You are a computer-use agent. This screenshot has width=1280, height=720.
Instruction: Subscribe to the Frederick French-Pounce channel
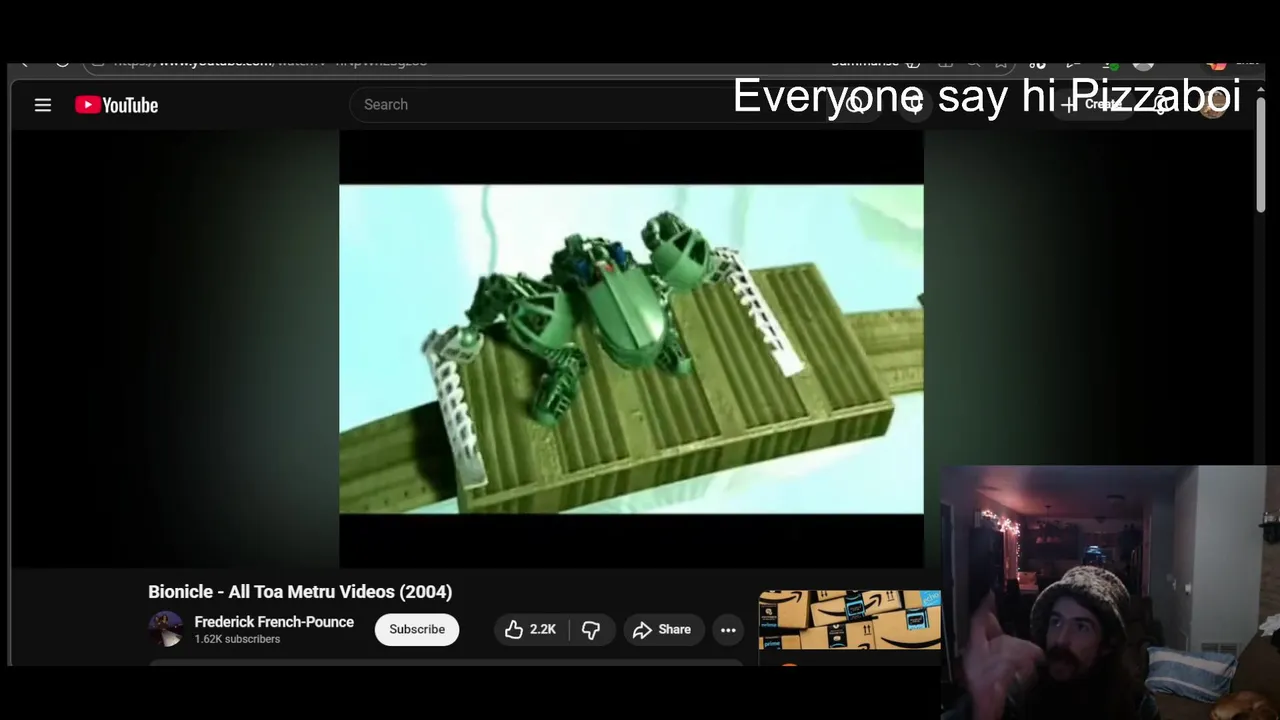(417, 629)
